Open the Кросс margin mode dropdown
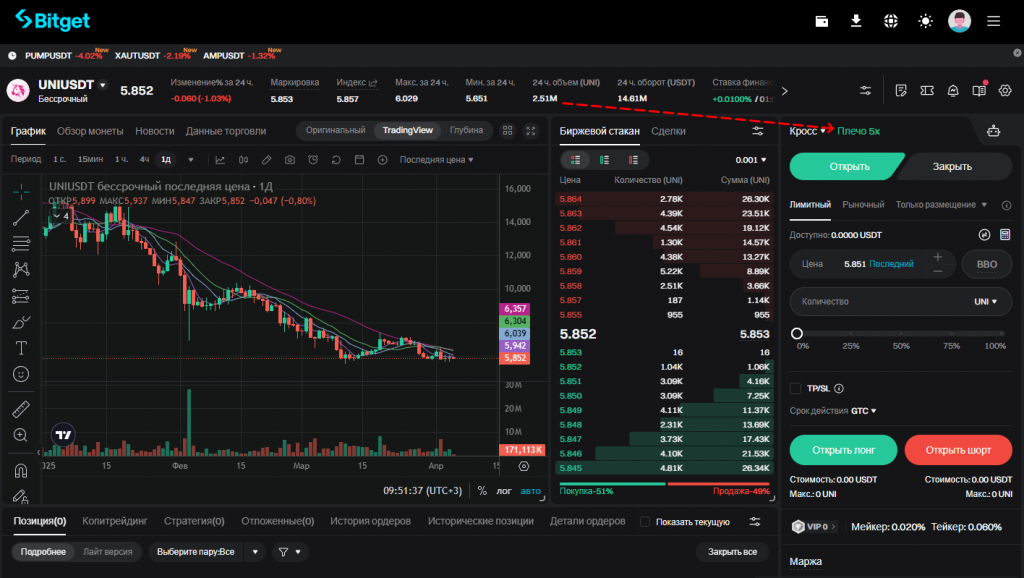Viewport: 1024px width, 578px height. [807, 131]
